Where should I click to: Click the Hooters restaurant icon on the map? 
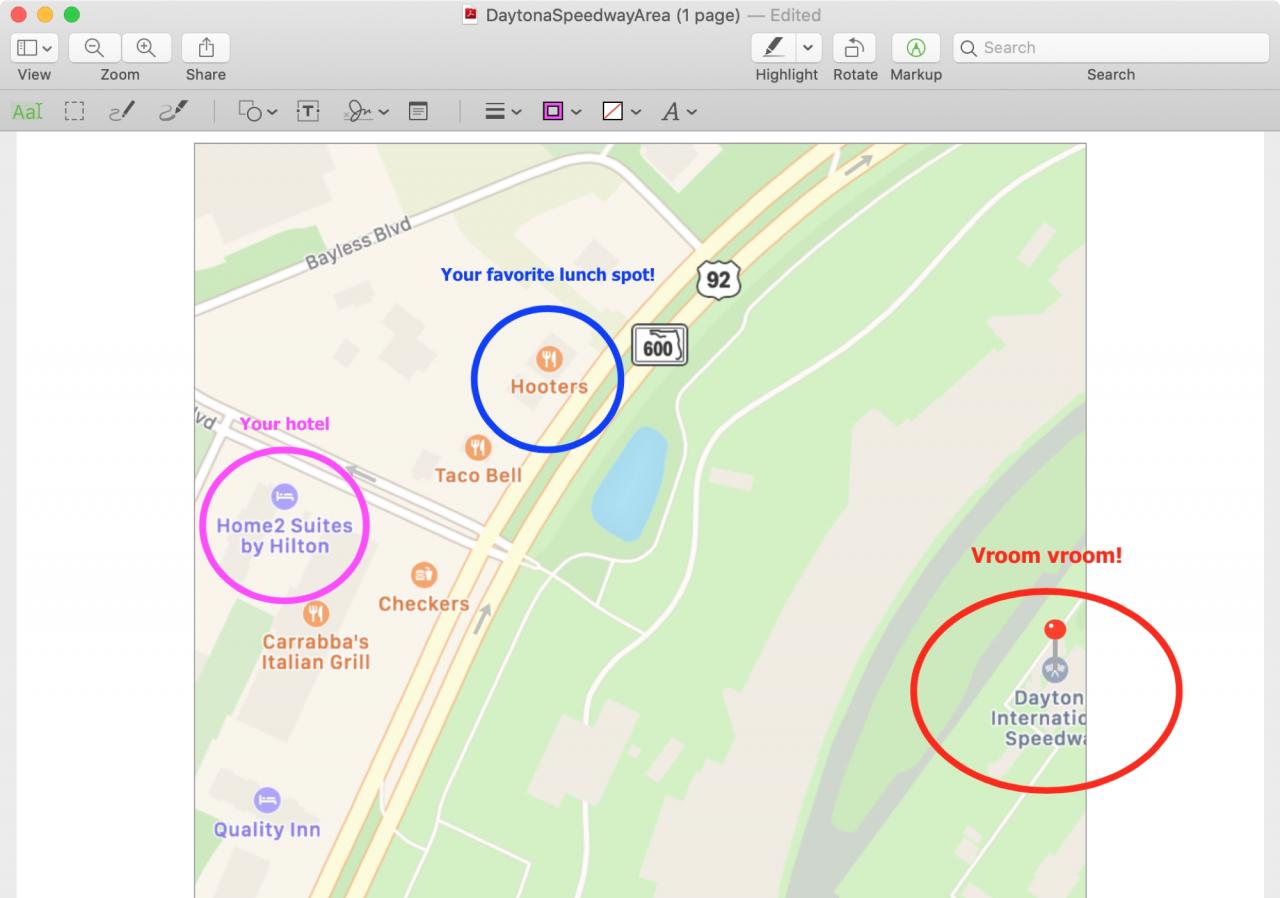click(549, 359)
